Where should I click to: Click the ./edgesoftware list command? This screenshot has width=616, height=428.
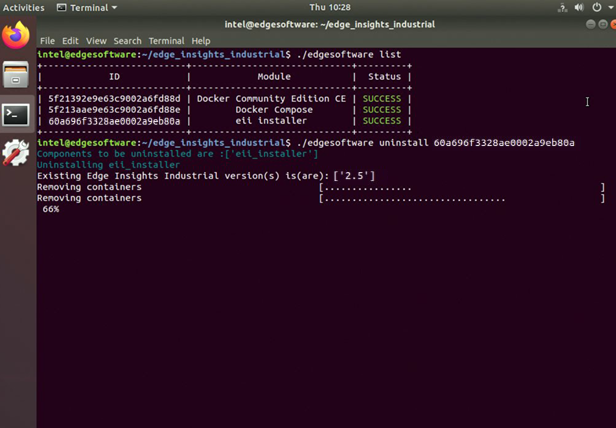point(349,54)
